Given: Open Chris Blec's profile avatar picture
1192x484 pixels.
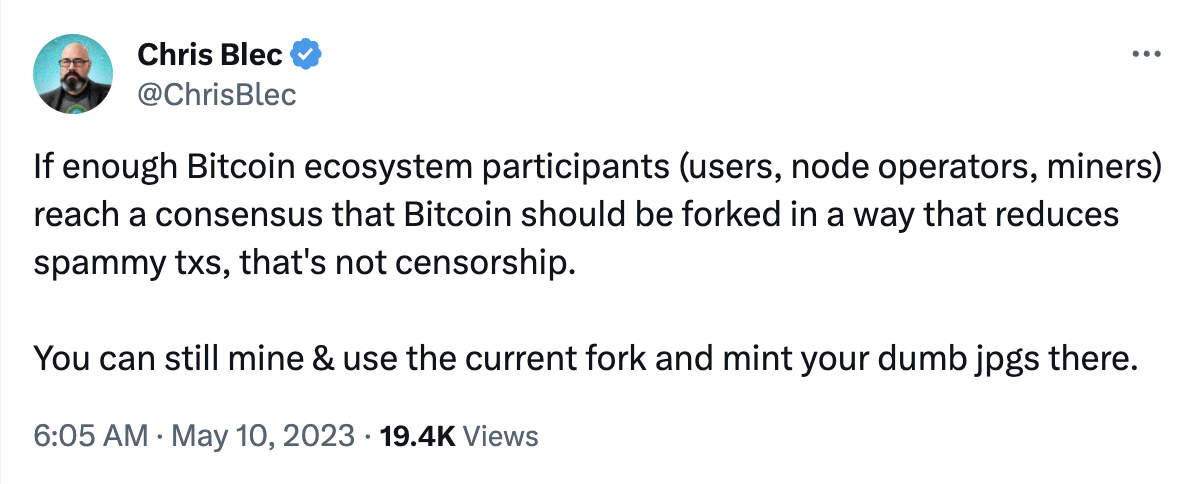Looking at the screenshot, I should pos(73,74).
